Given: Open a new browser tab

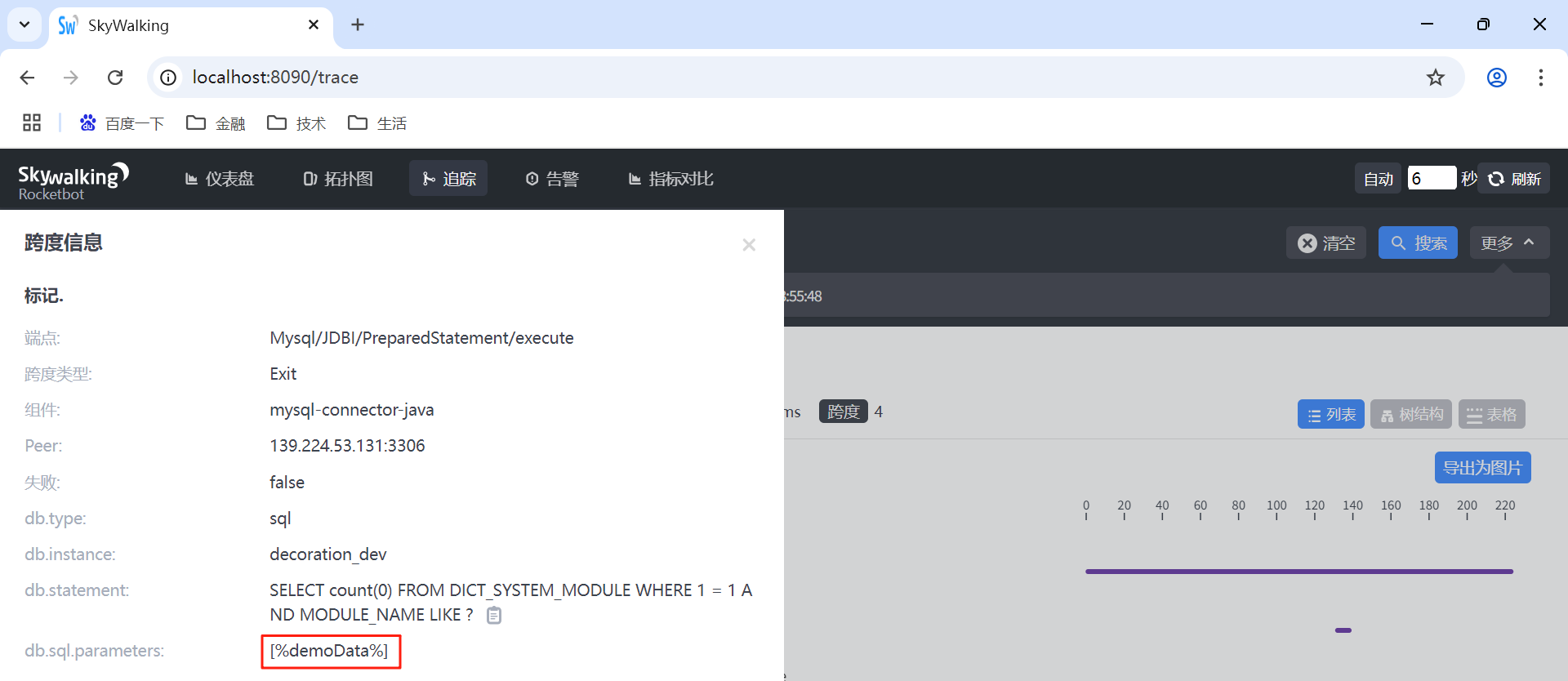Looking at the screenshot, I should tap(358, 24).
